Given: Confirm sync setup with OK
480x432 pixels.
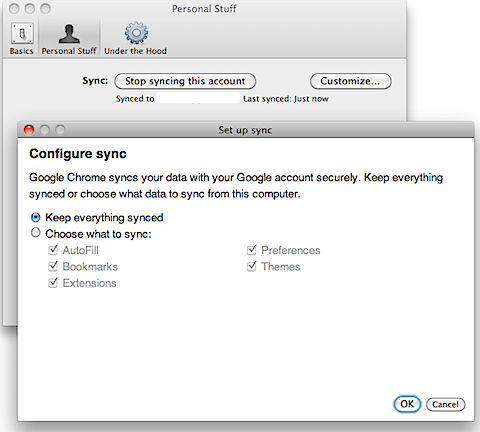Looking at the screenshot, I should point(407,404).
